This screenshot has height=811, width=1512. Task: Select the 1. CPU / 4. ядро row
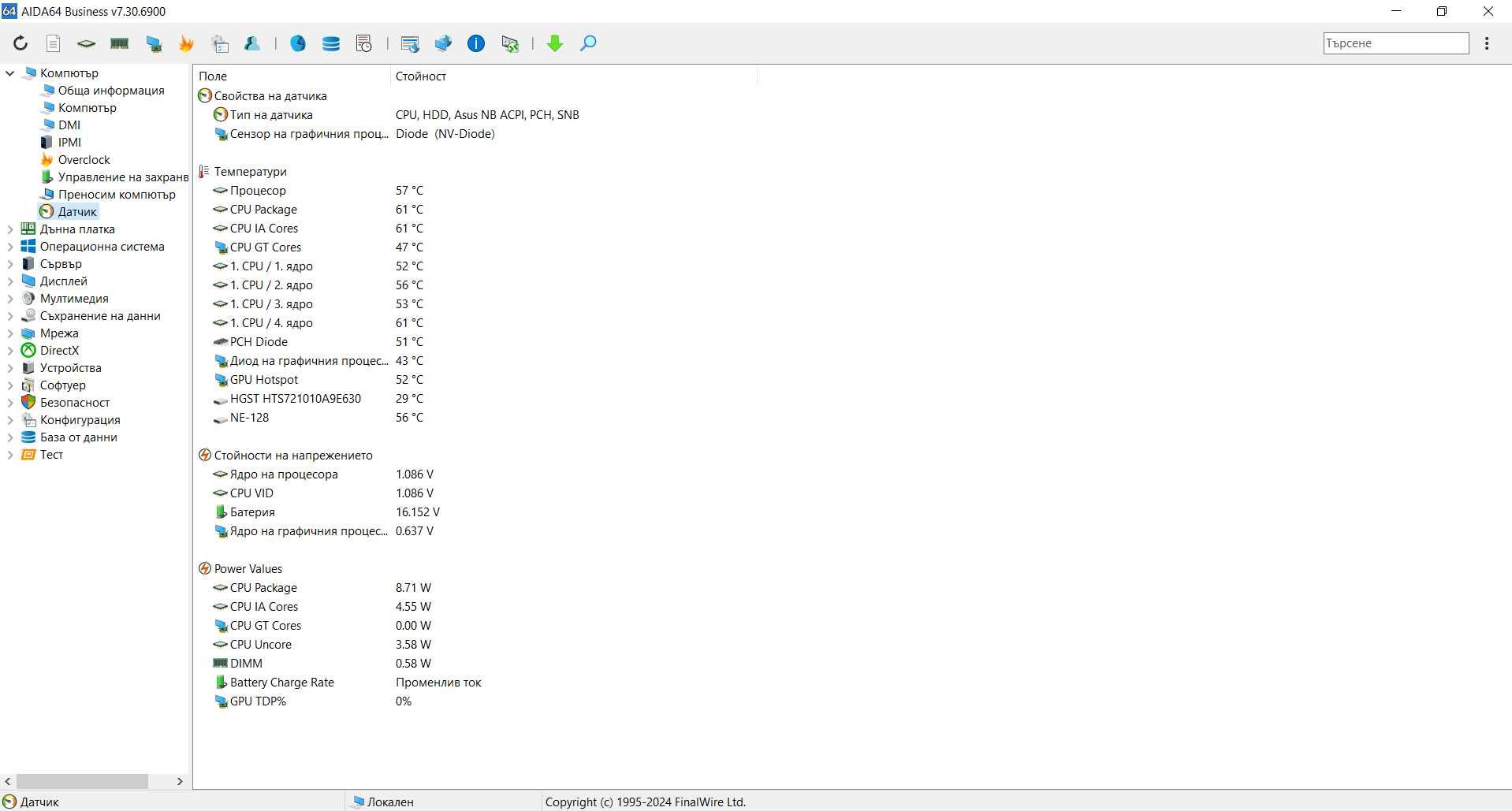318,323
